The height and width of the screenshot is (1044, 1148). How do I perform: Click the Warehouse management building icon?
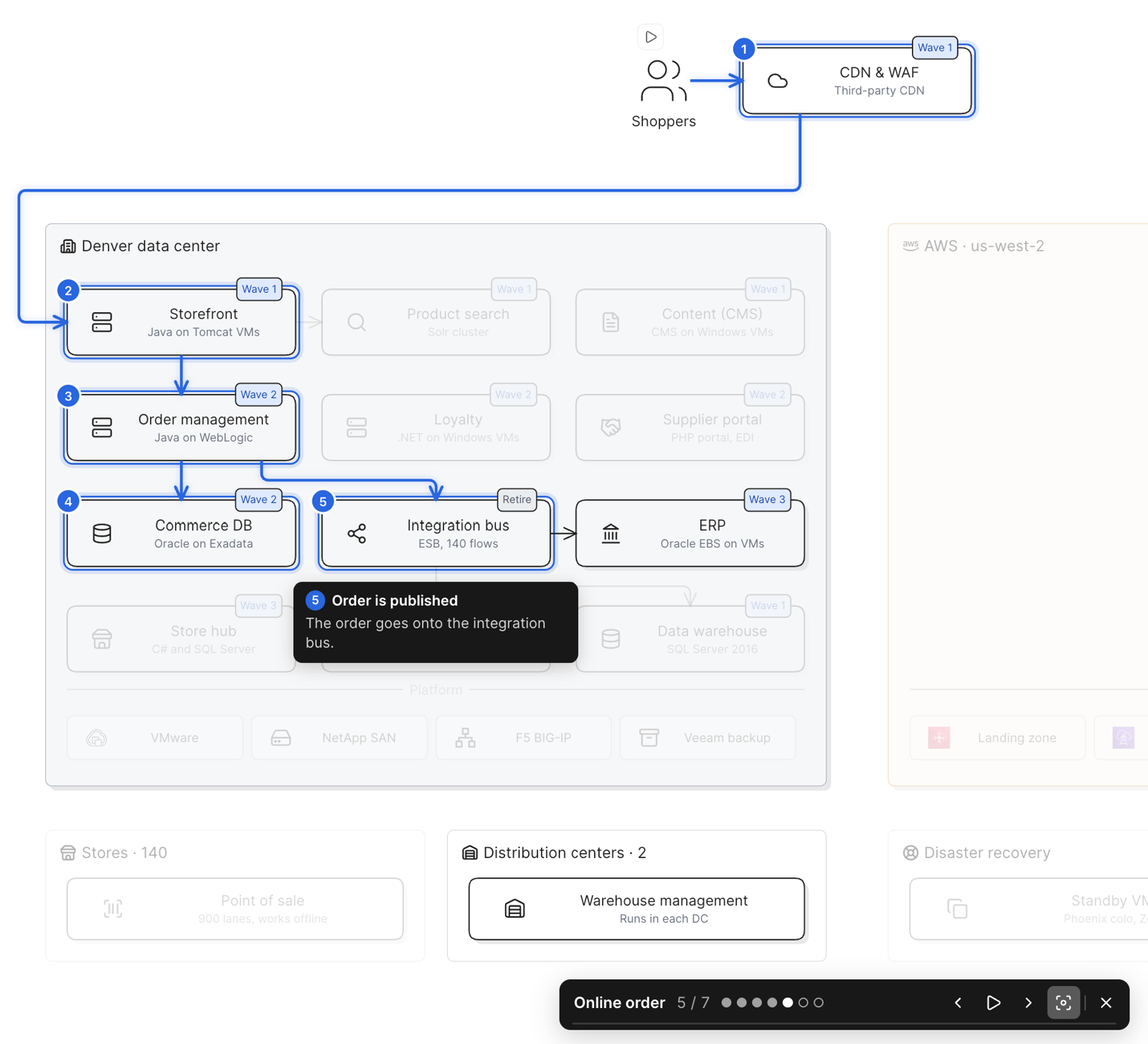pos(514,908)
